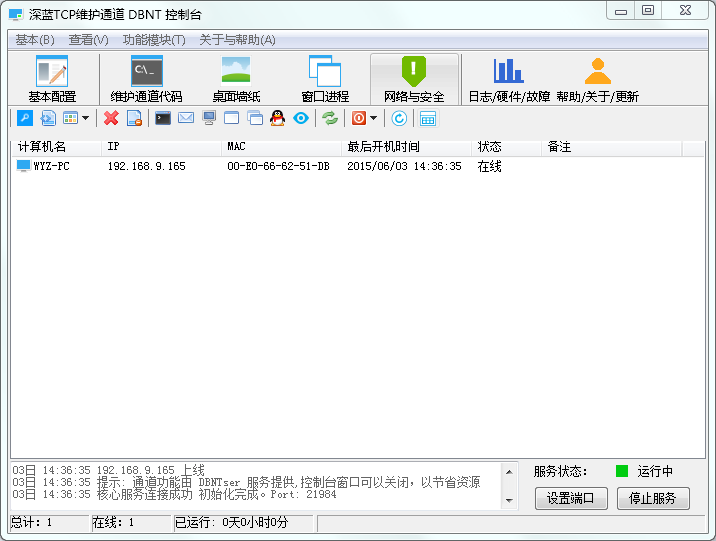Click the green sync arrows toolbar icon
The height and width of the screenshot is (541, 716).
(330, 118)
